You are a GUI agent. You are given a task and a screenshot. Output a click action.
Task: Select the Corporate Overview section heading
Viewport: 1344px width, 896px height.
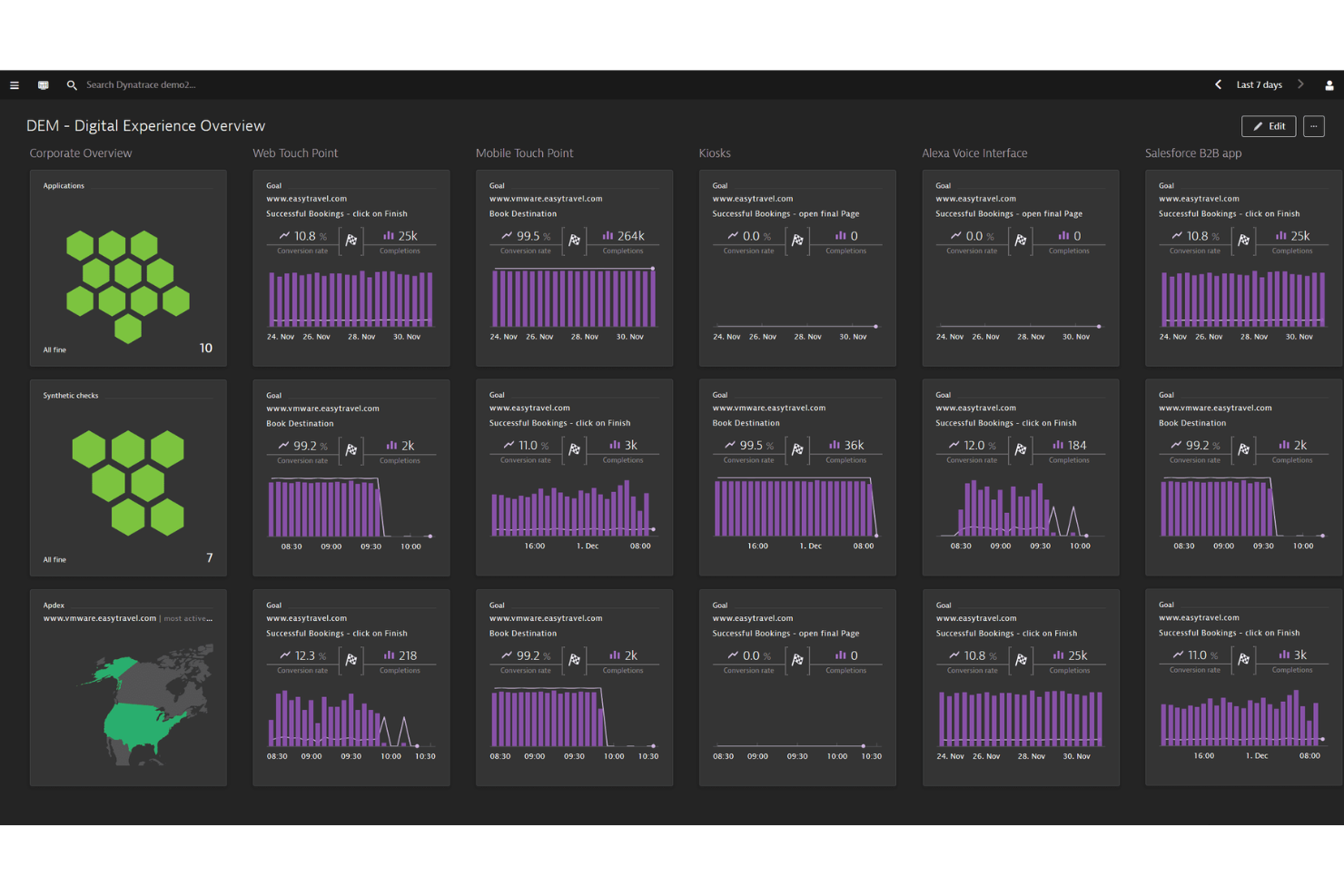point(81,153)
